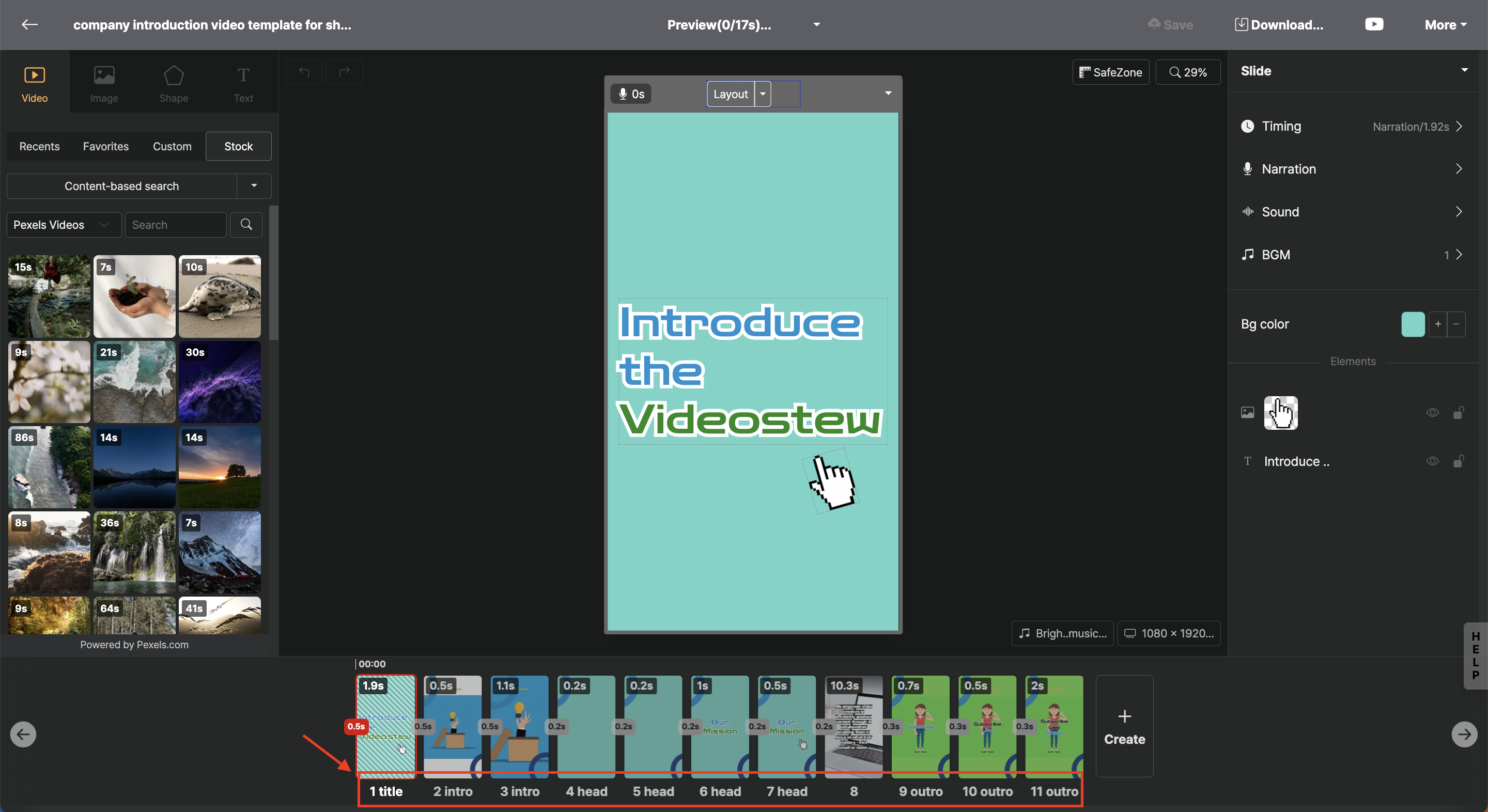Open the Image media tab
This screenshot has width=1488, height=812.
[104, 84]
